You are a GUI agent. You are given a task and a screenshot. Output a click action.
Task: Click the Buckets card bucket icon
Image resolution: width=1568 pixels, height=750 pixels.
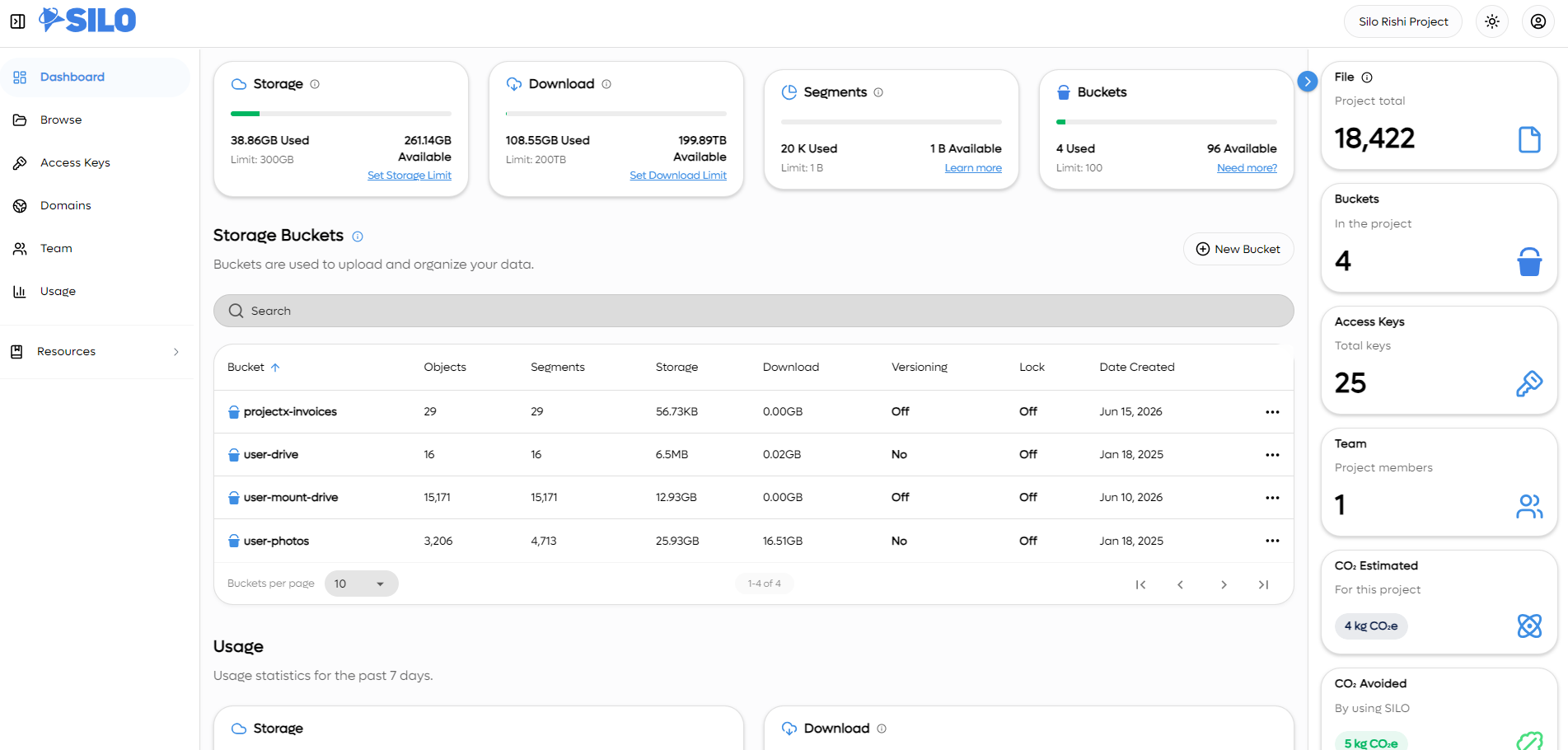coord(1064,92)
